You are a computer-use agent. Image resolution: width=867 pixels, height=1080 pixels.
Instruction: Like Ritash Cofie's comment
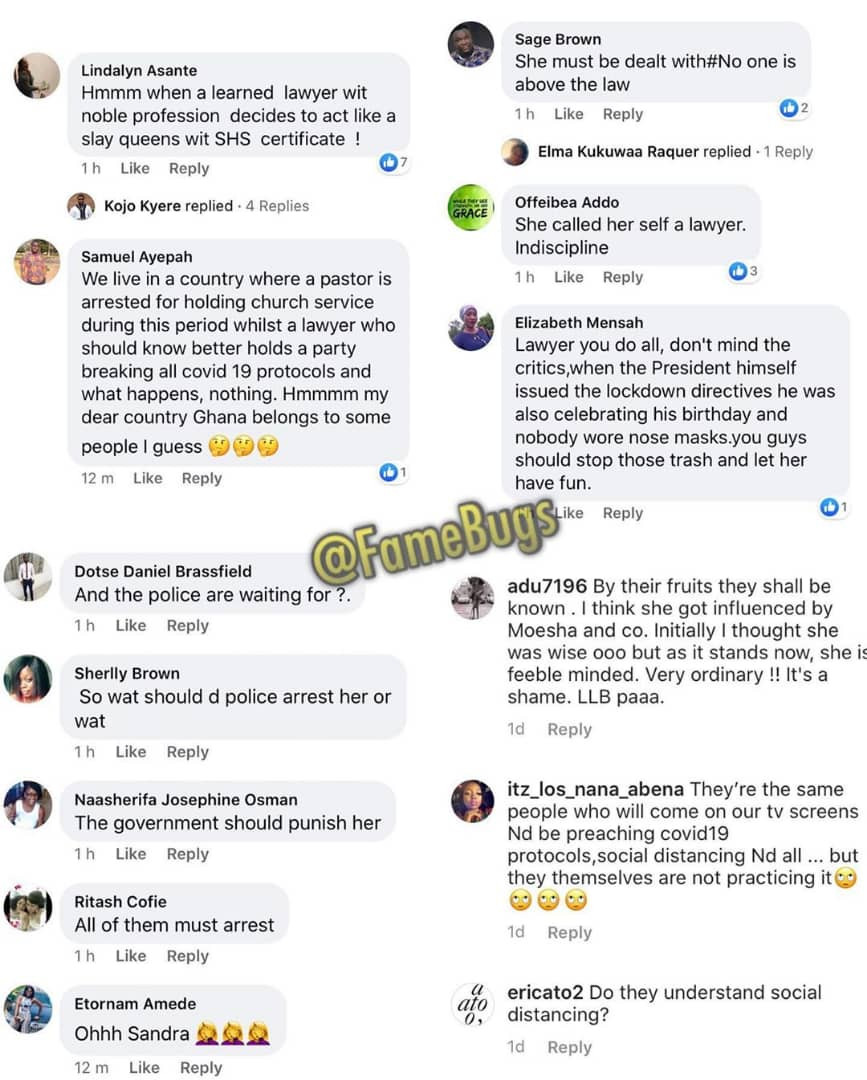coord(131,955)
